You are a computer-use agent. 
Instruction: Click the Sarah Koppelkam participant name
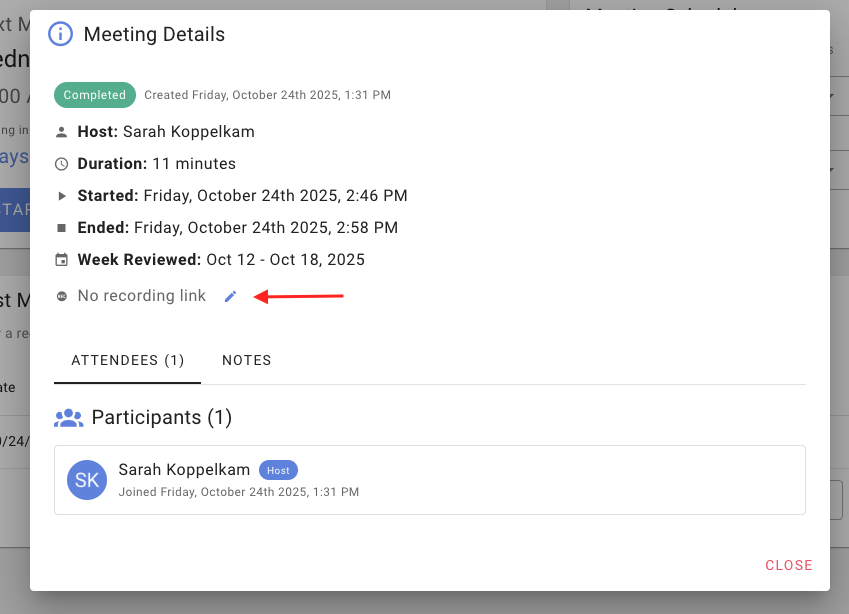tap(184, 470)
